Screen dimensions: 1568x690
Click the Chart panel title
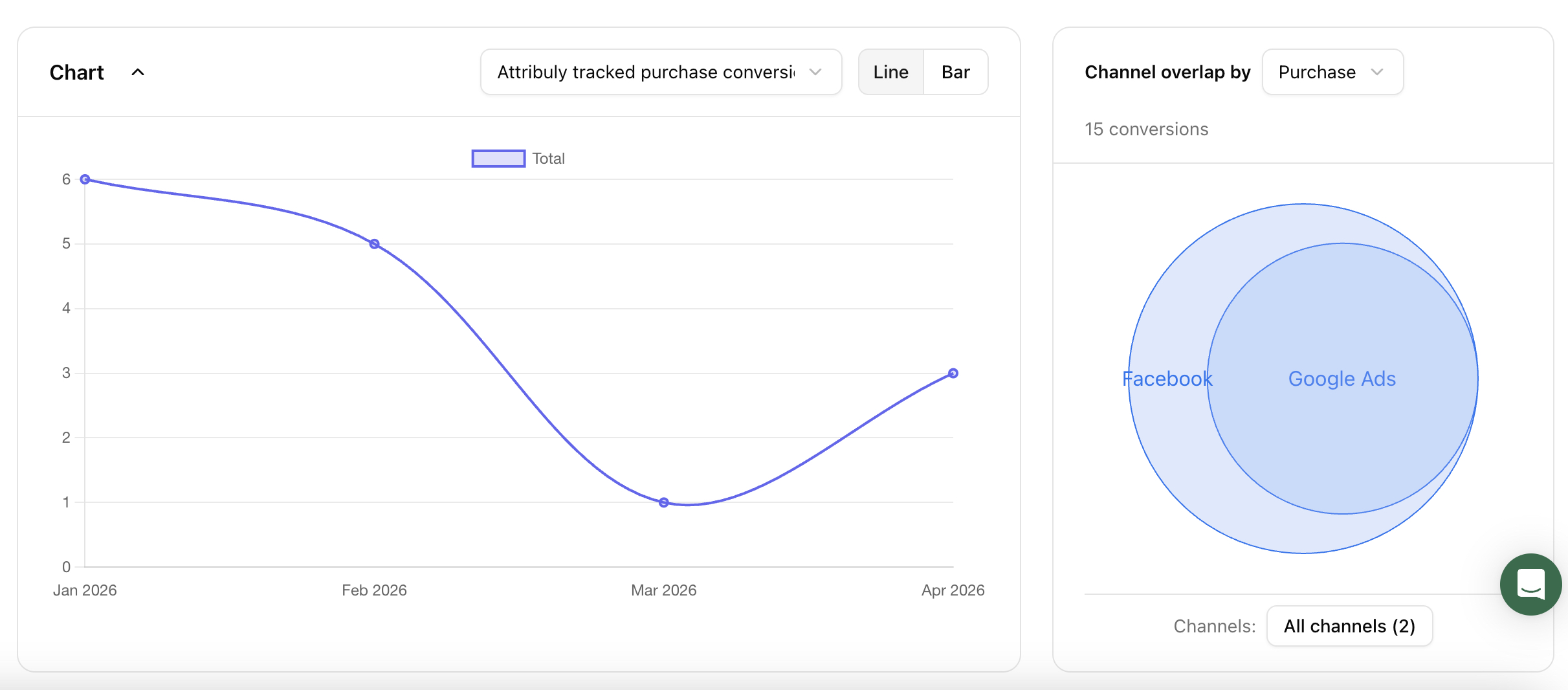click(x=76, y=72)
